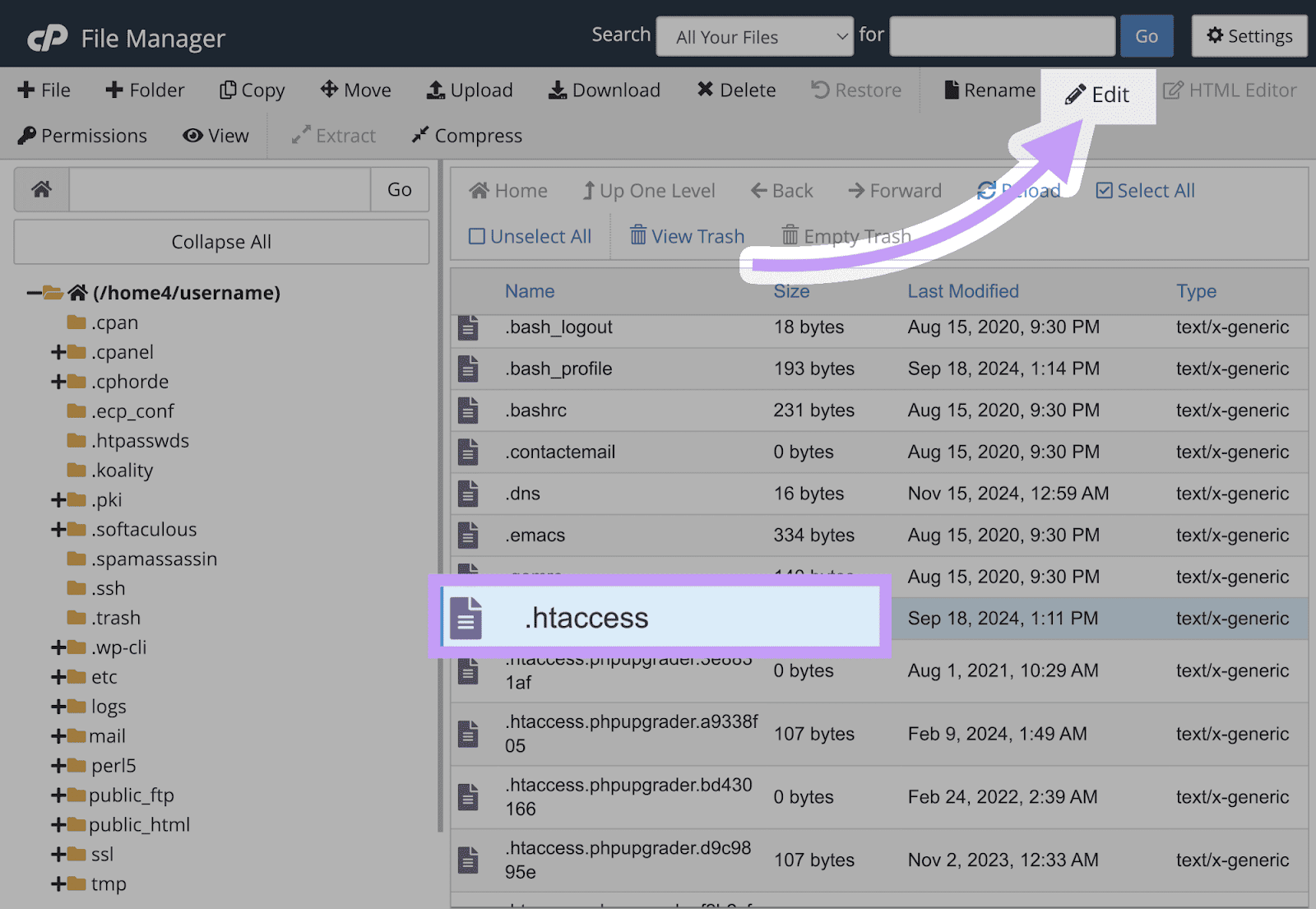Image resolution: width=1316 pixels, height=909 pixels.
Task: Navigate Up One Level
Action: 648,190
